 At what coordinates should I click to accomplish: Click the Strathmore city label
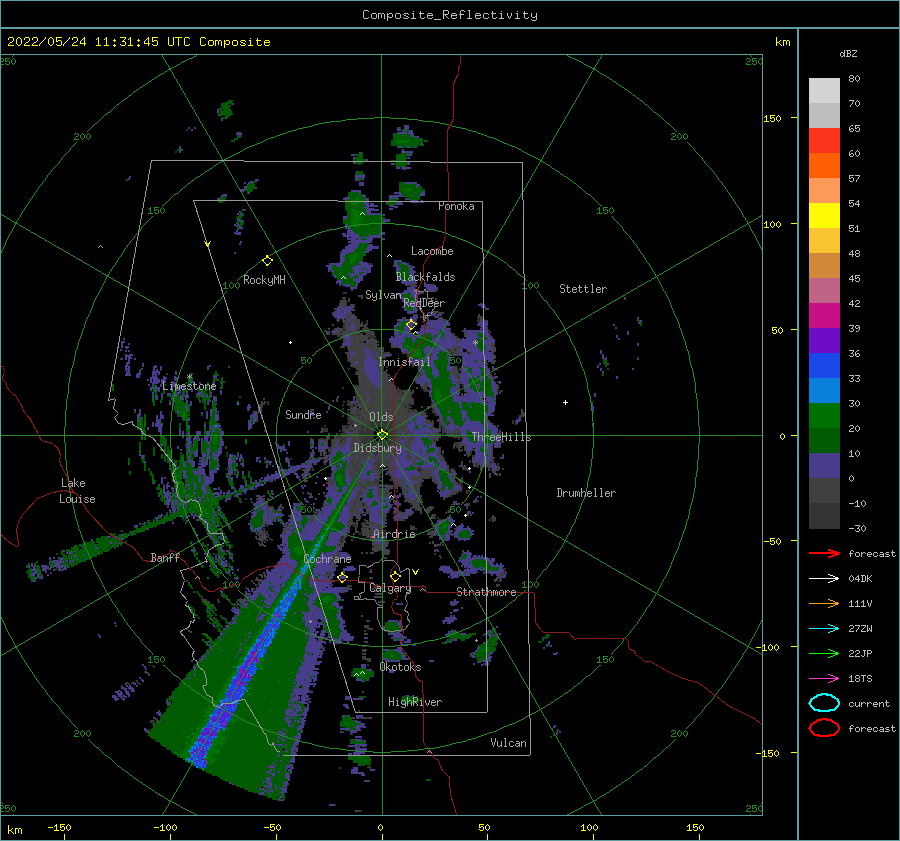tap(486, 592)
